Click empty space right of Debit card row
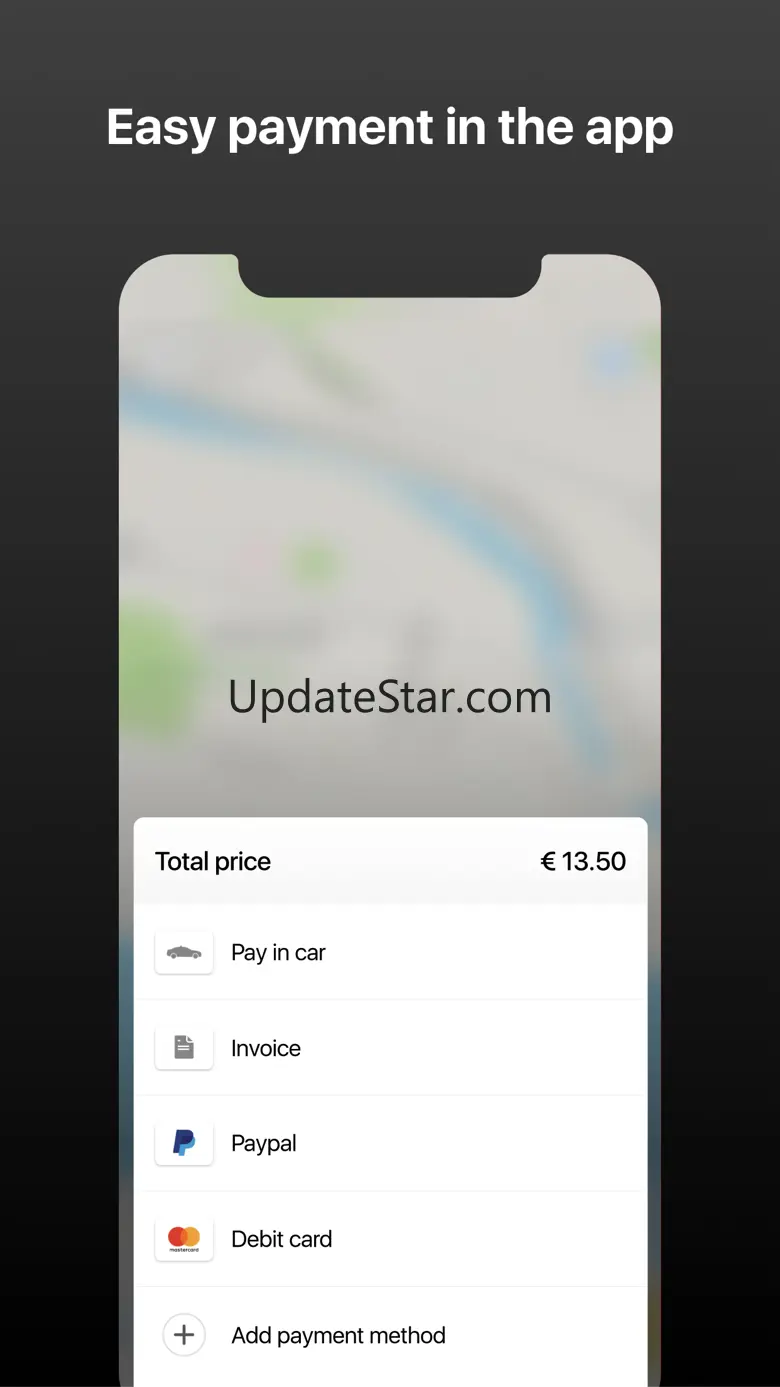Viewport: 780px width, 1387px height. 488,1239
